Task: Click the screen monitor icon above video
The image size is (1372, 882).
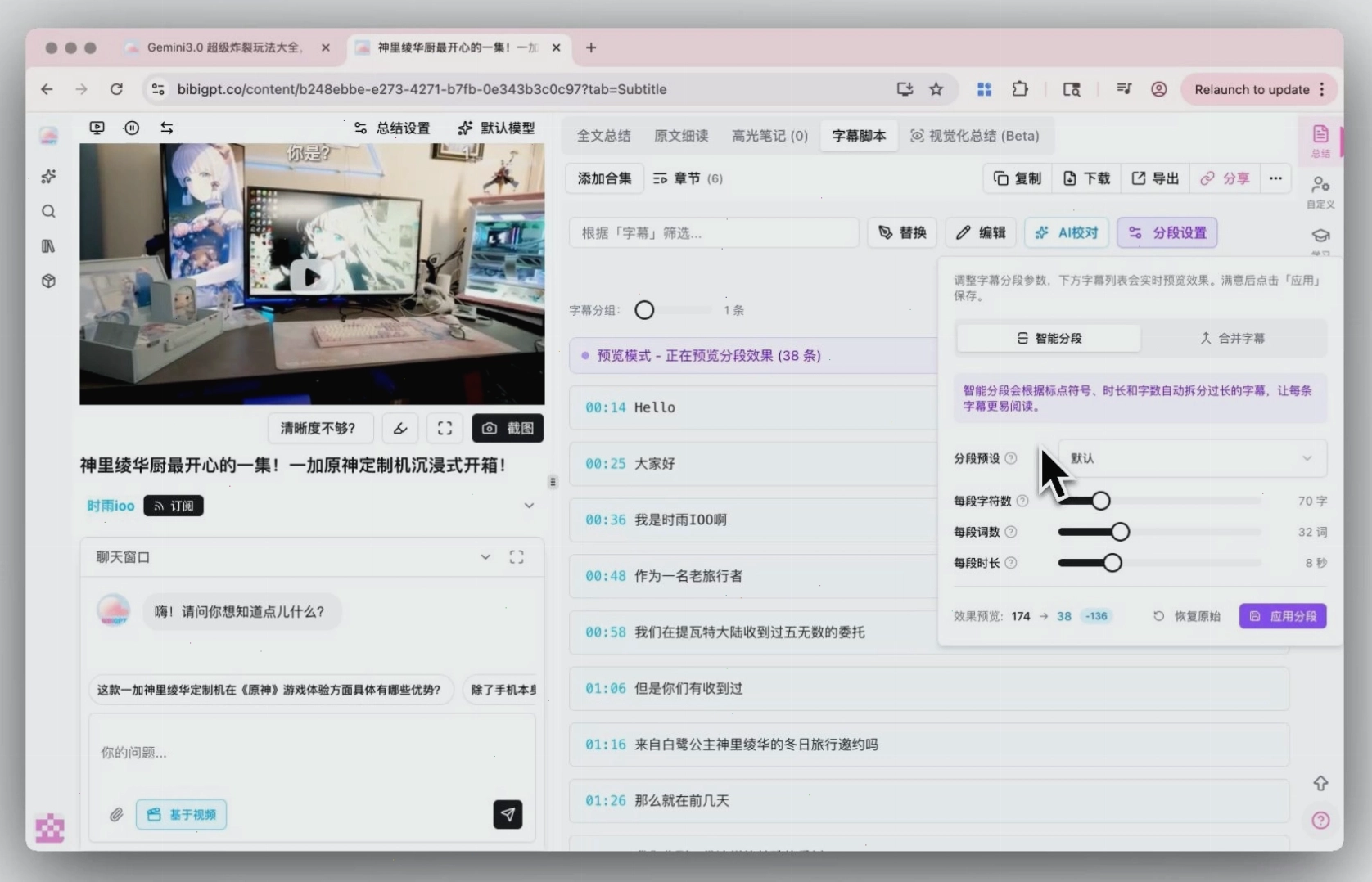Action: click(97, 128)
